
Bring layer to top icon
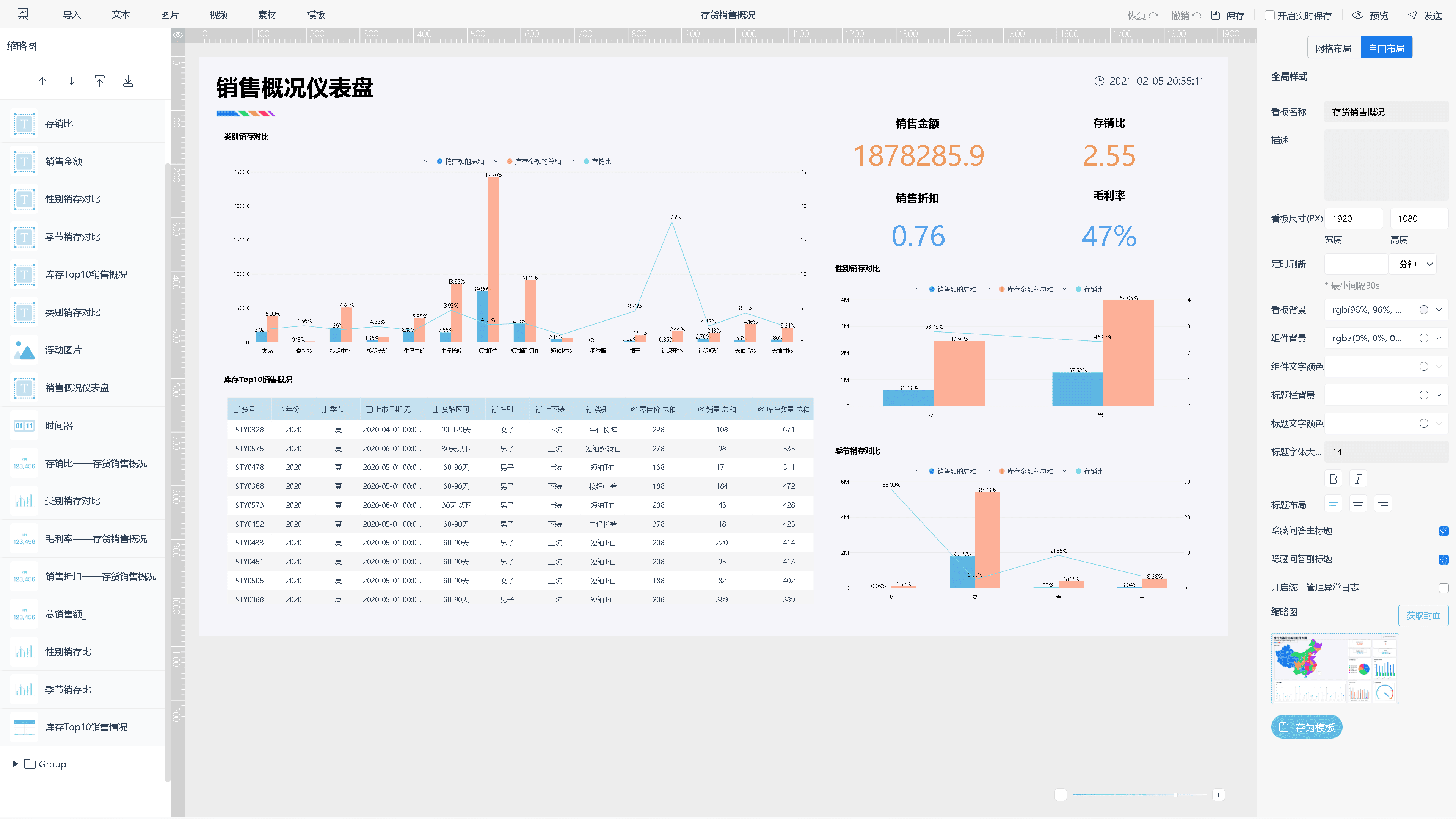pos(99,82)
